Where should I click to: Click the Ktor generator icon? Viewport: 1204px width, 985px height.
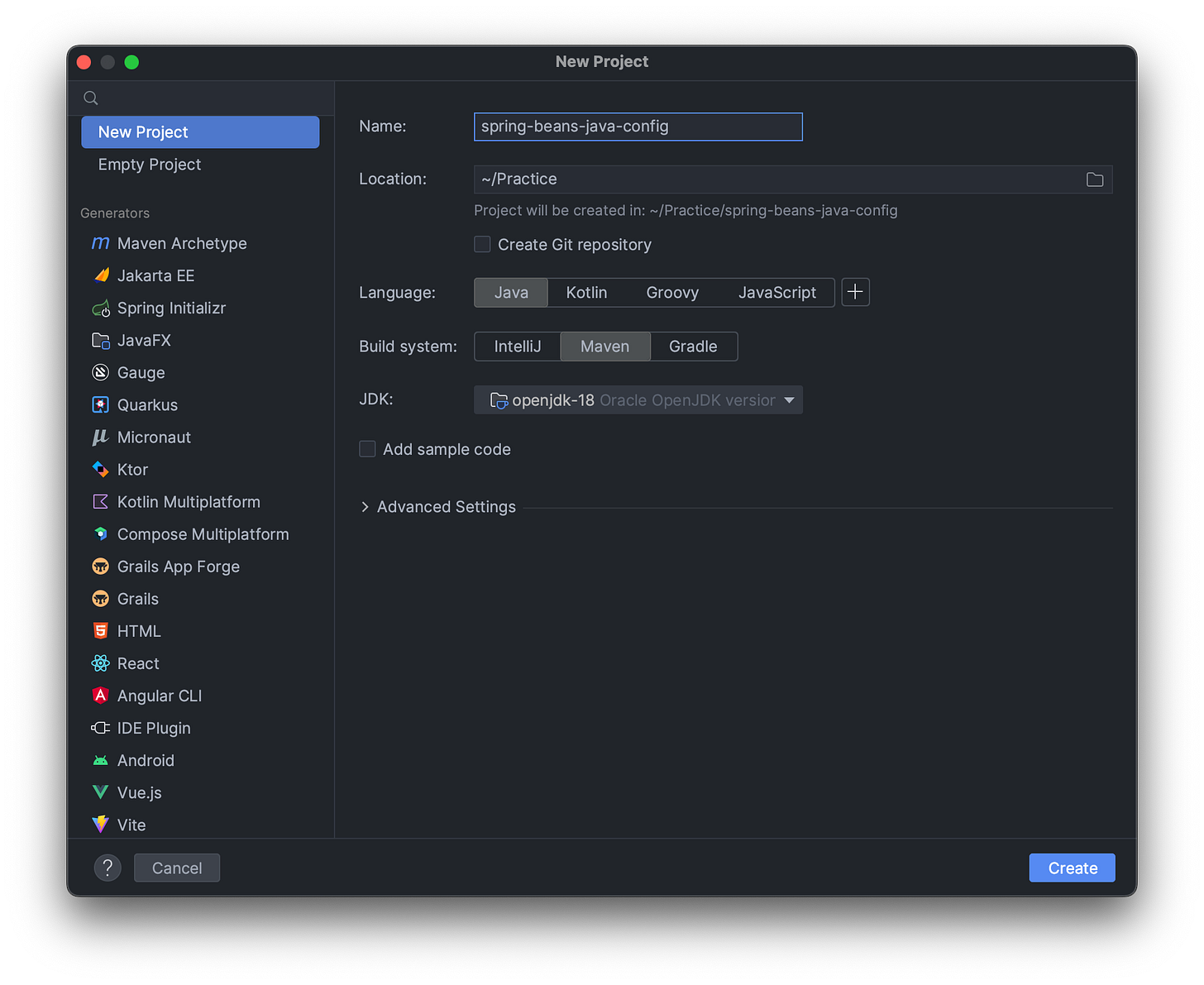click(101, 469)
